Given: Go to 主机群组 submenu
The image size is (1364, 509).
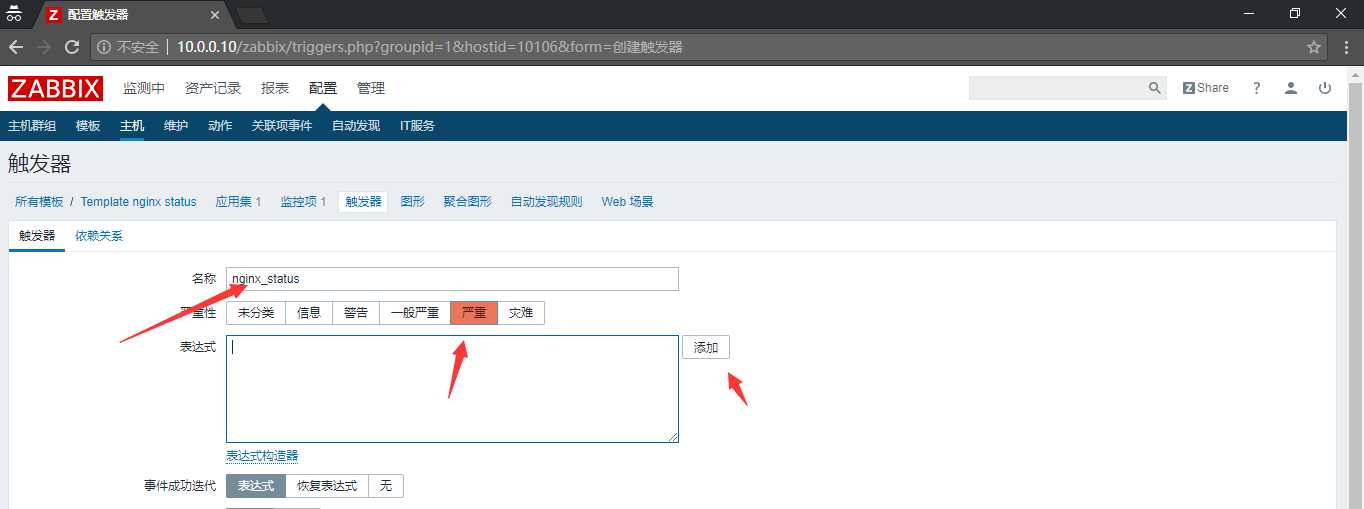Looking at the screenshot, I should click(x=32, y=126).
